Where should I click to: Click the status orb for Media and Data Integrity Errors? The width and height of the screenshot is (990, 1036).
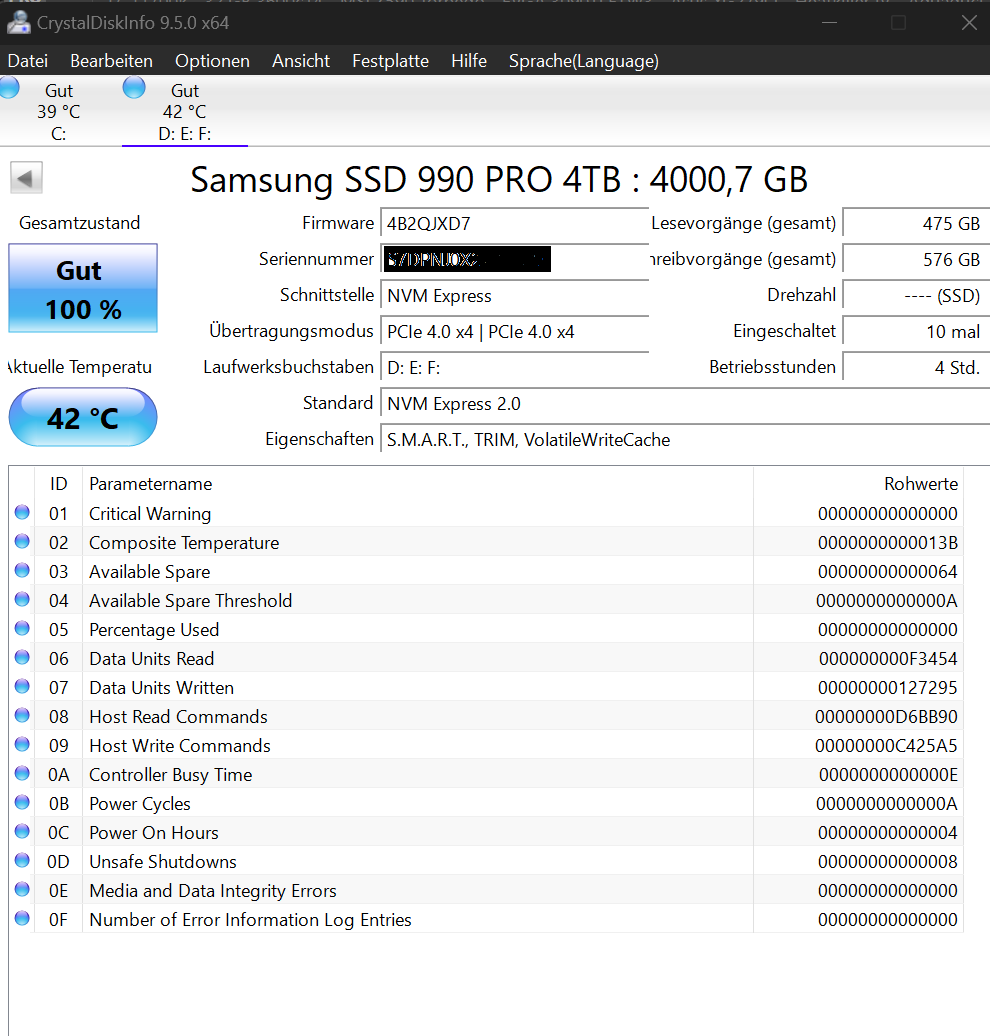coord(22,889)
